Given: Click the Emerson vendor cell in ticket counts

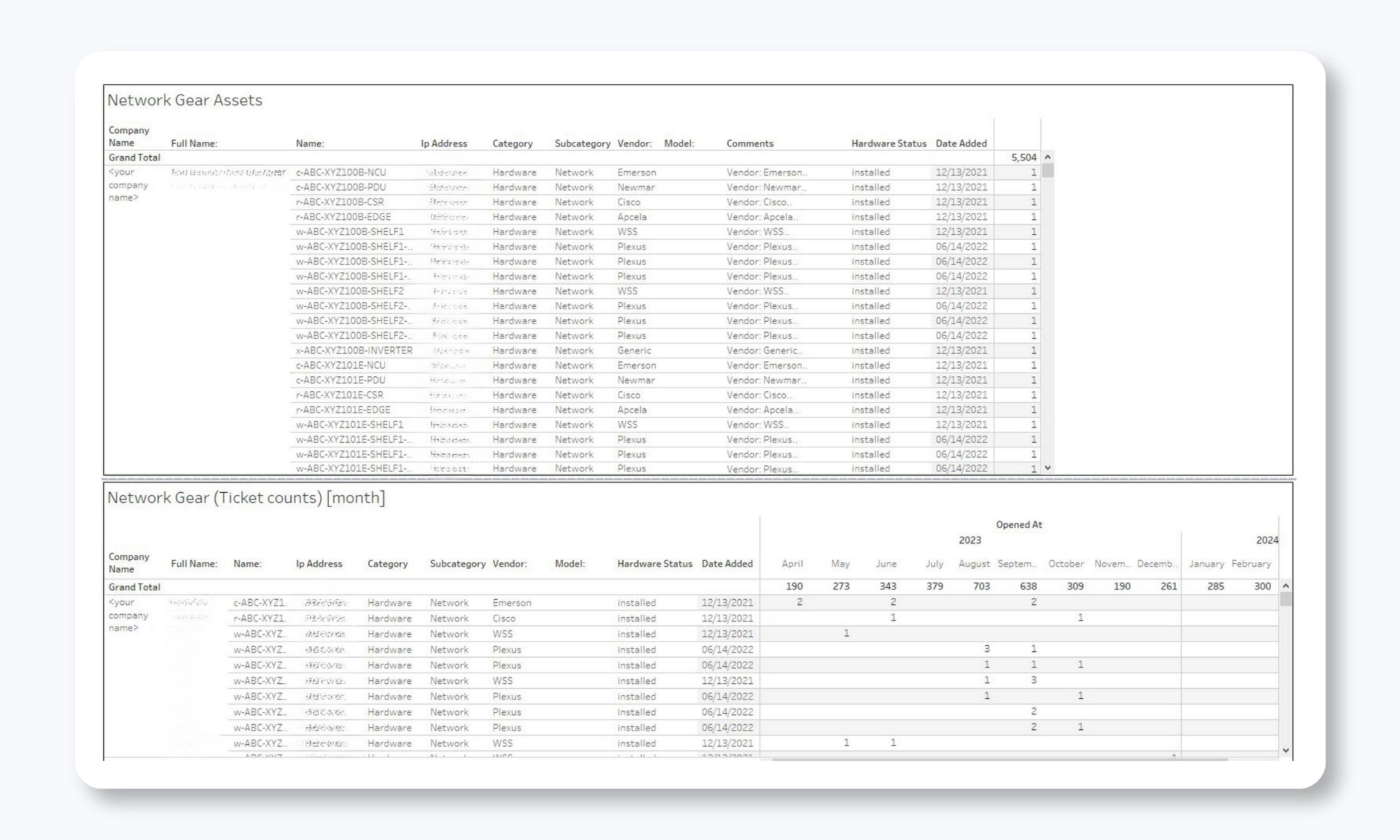Looking at the screenshot, I should point(511,602).
